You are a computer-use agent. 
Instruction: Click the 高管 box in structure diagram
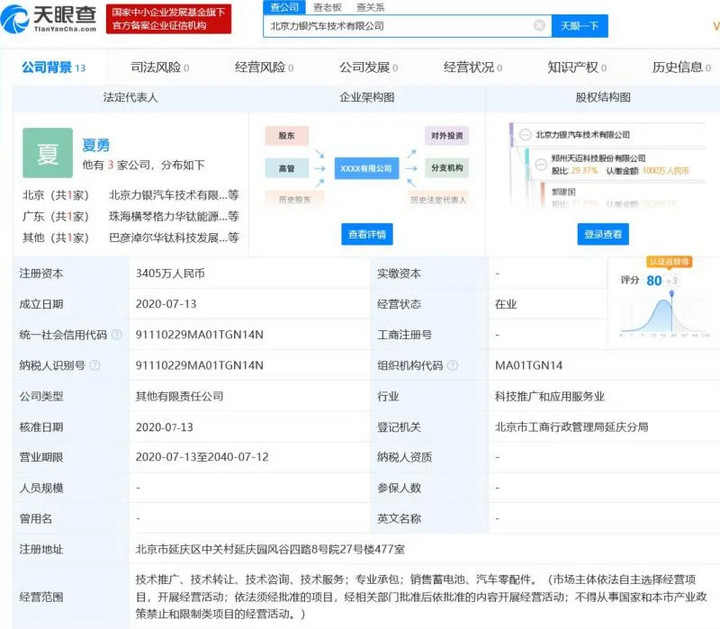click(287, 168)
